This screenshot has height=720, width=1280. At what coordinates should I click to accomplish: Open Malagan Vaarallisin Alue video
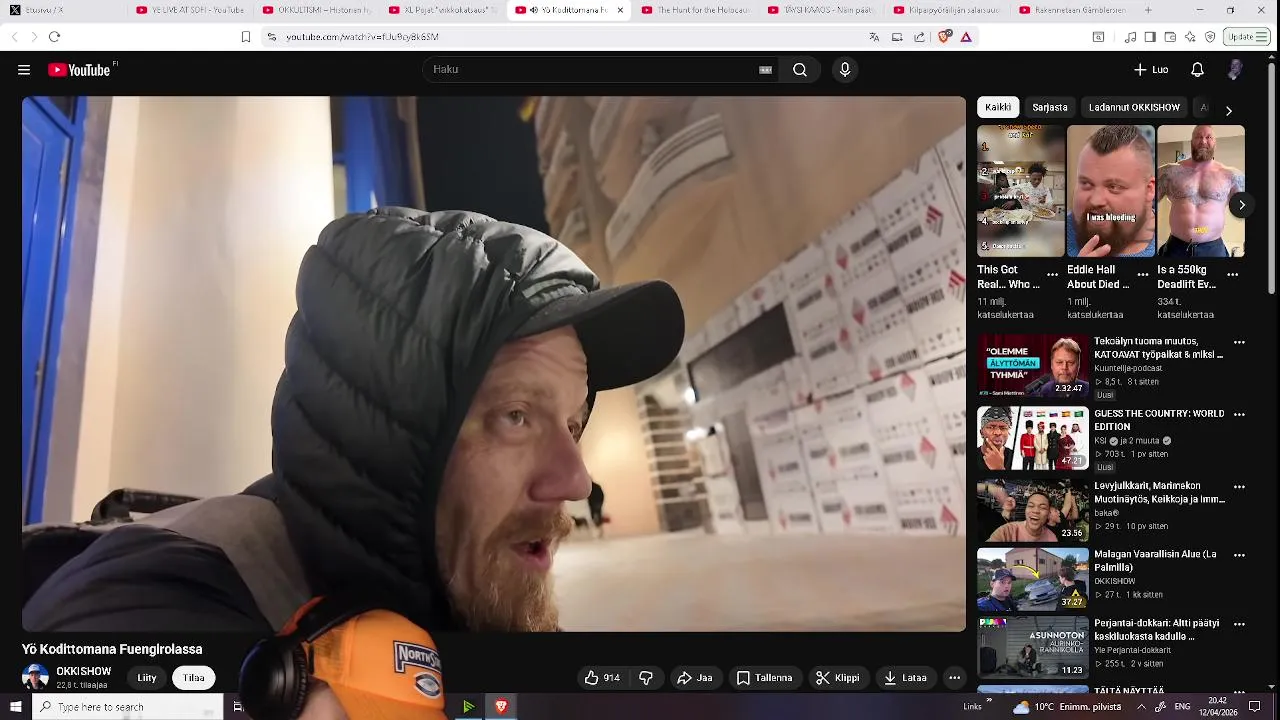1033,579
